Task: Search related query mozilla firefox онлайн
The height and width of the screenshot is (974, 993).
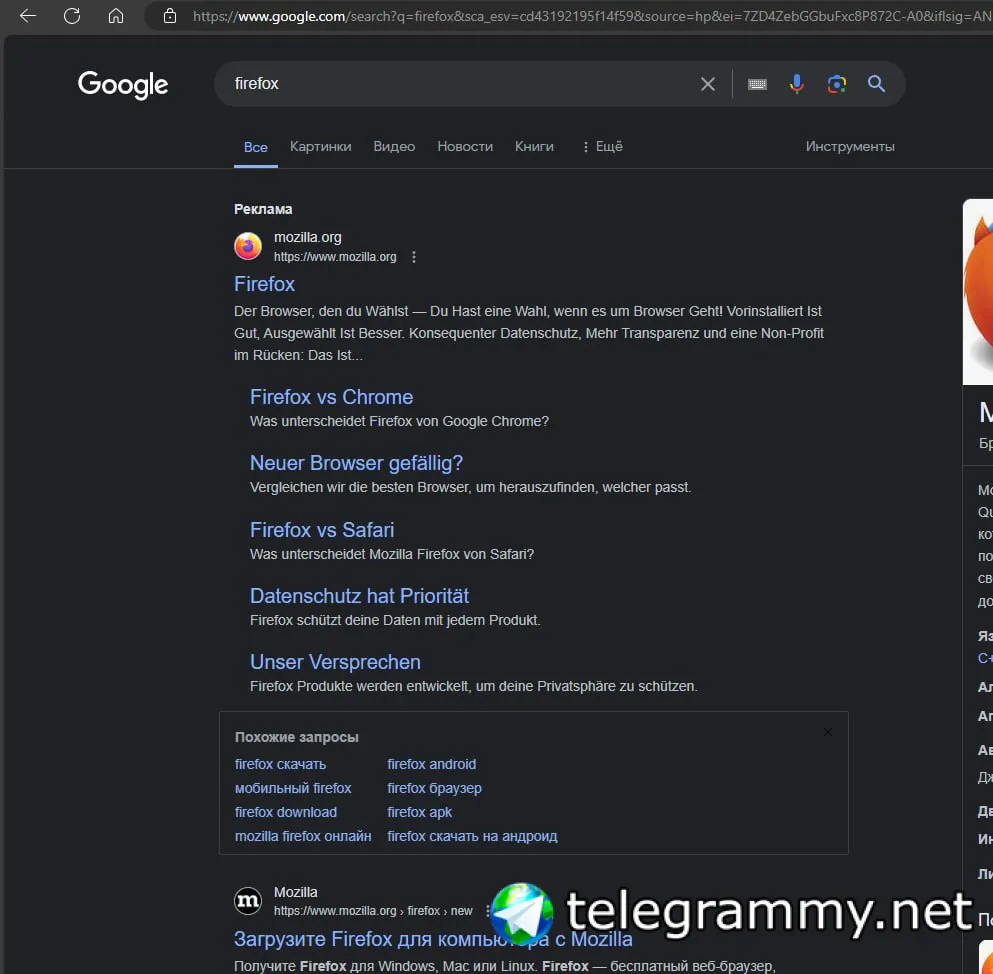Action: [303, 837]
